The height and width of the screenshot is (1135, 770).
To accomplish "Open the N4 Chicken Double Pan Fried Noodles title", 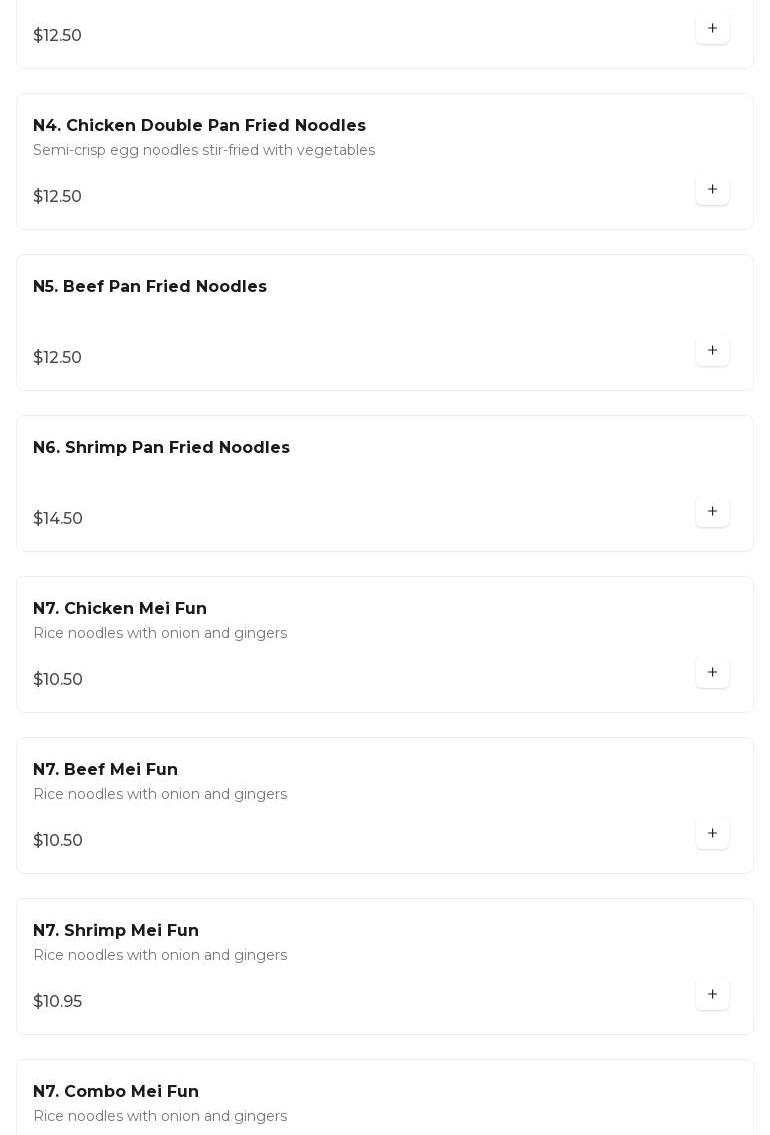I will pyautogui.click(x=199, y=126).
